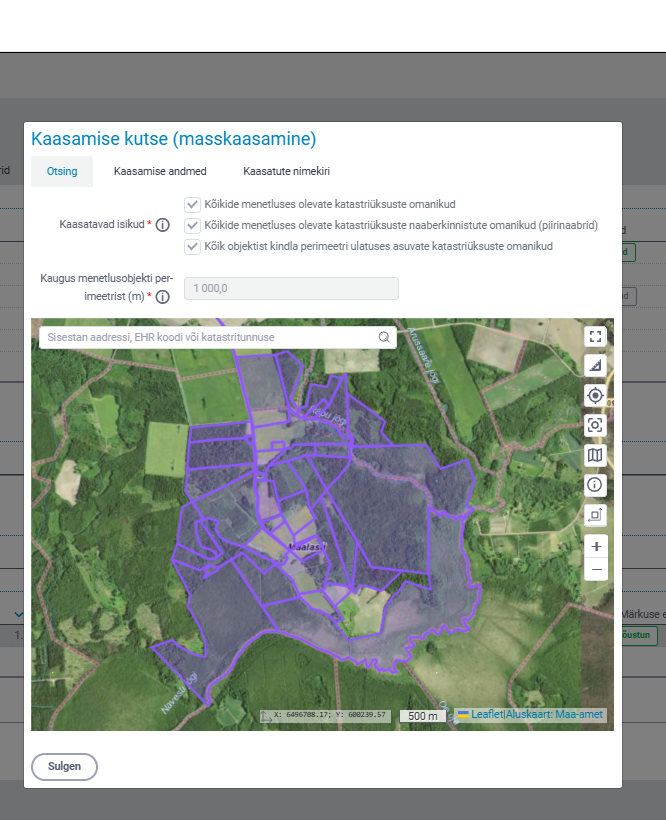Focus the address or cadastre search field
Screen dimensions: 666x820
pyautogui.click(x=218, y=337)
